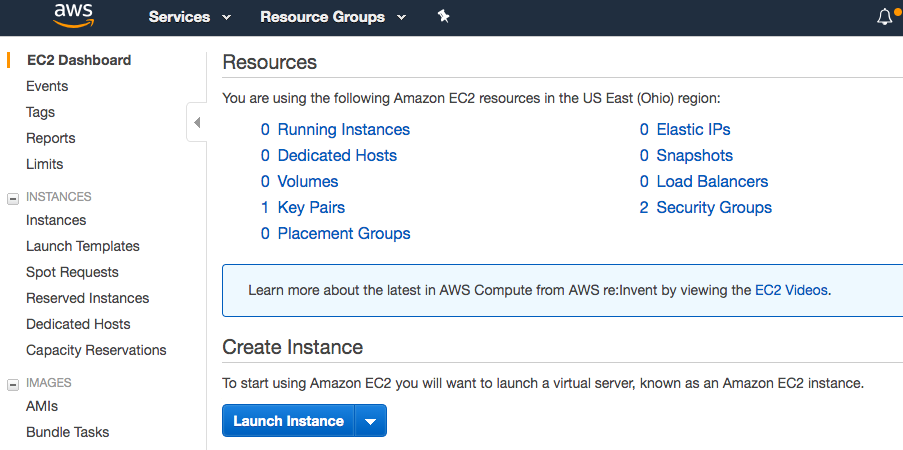903x450 pixels.
Task: Open the Running Instances resource link
Action: [x=343, y=130]
